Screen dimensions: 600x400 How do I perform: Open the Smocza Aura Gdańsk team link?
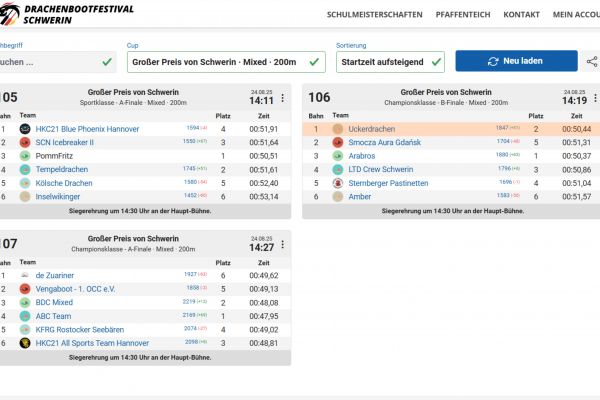[x=384, y=142]
